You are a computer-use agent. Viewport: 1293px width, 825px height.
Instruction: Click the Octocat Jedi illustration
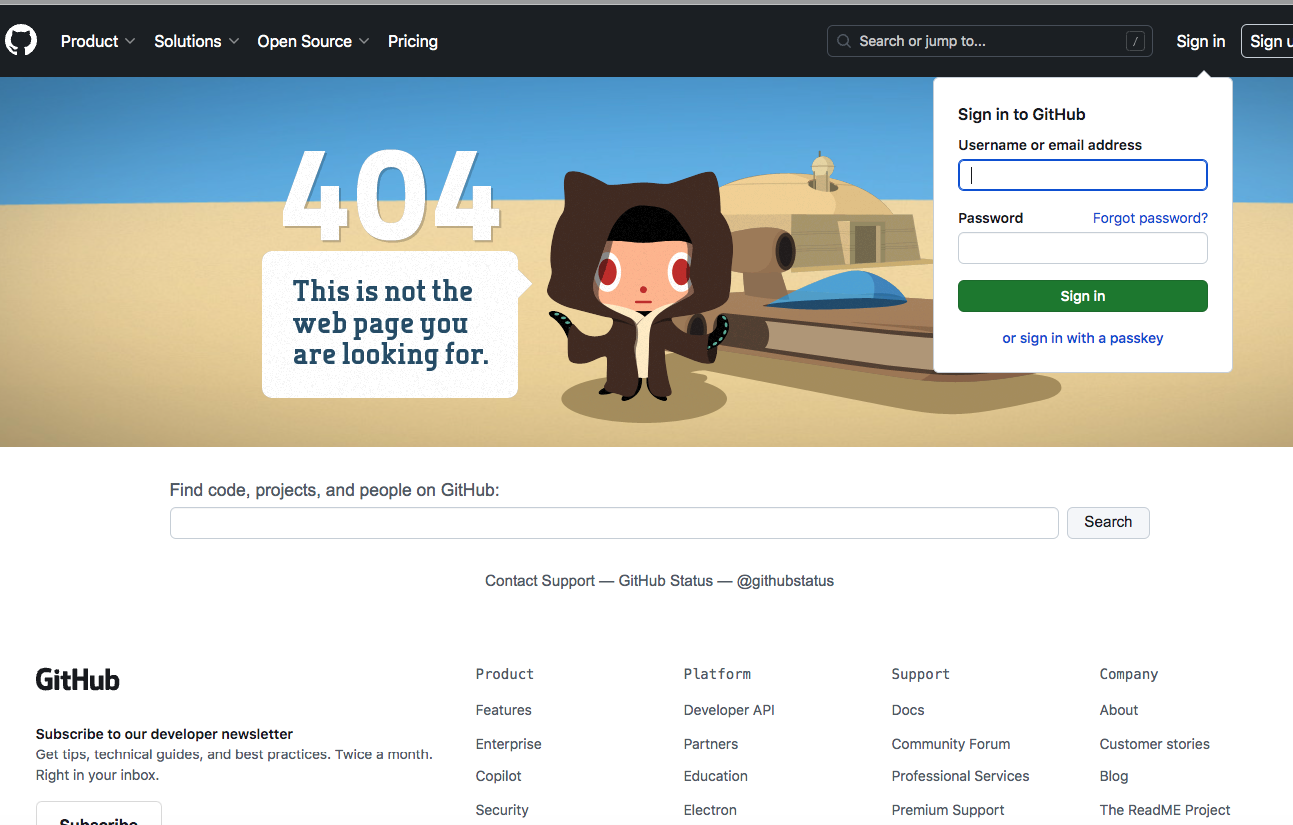click(640, 285)
